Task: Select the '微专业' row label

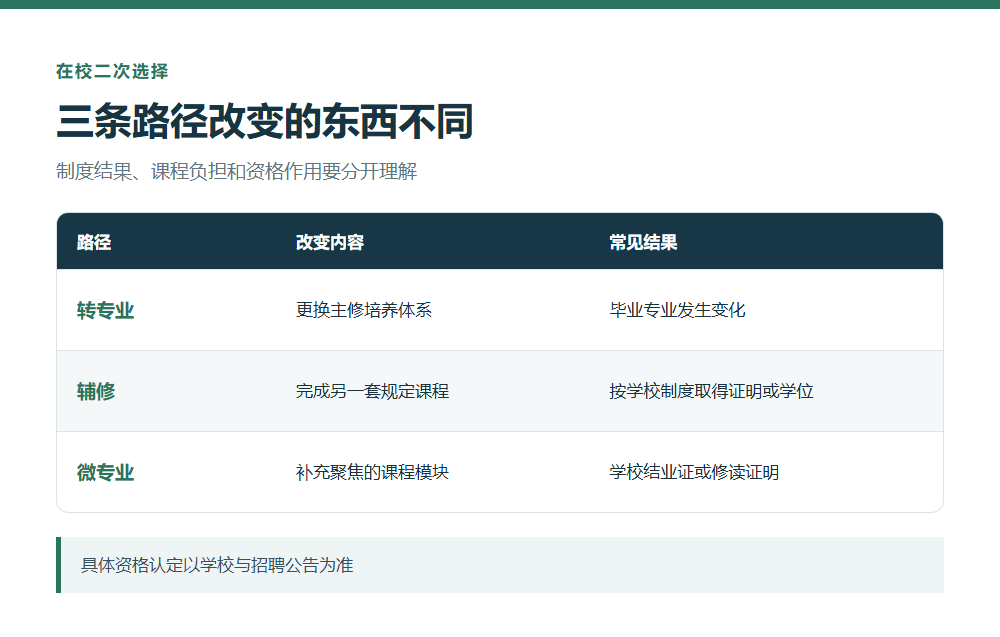Action: (x=105, y=472)
